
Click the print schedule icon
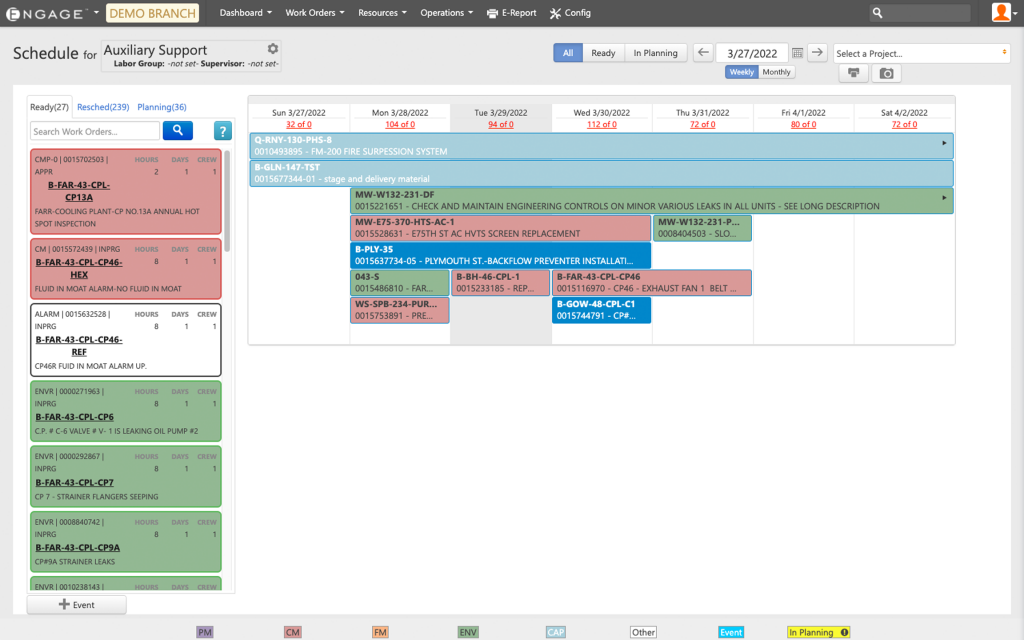click(852, 74)
